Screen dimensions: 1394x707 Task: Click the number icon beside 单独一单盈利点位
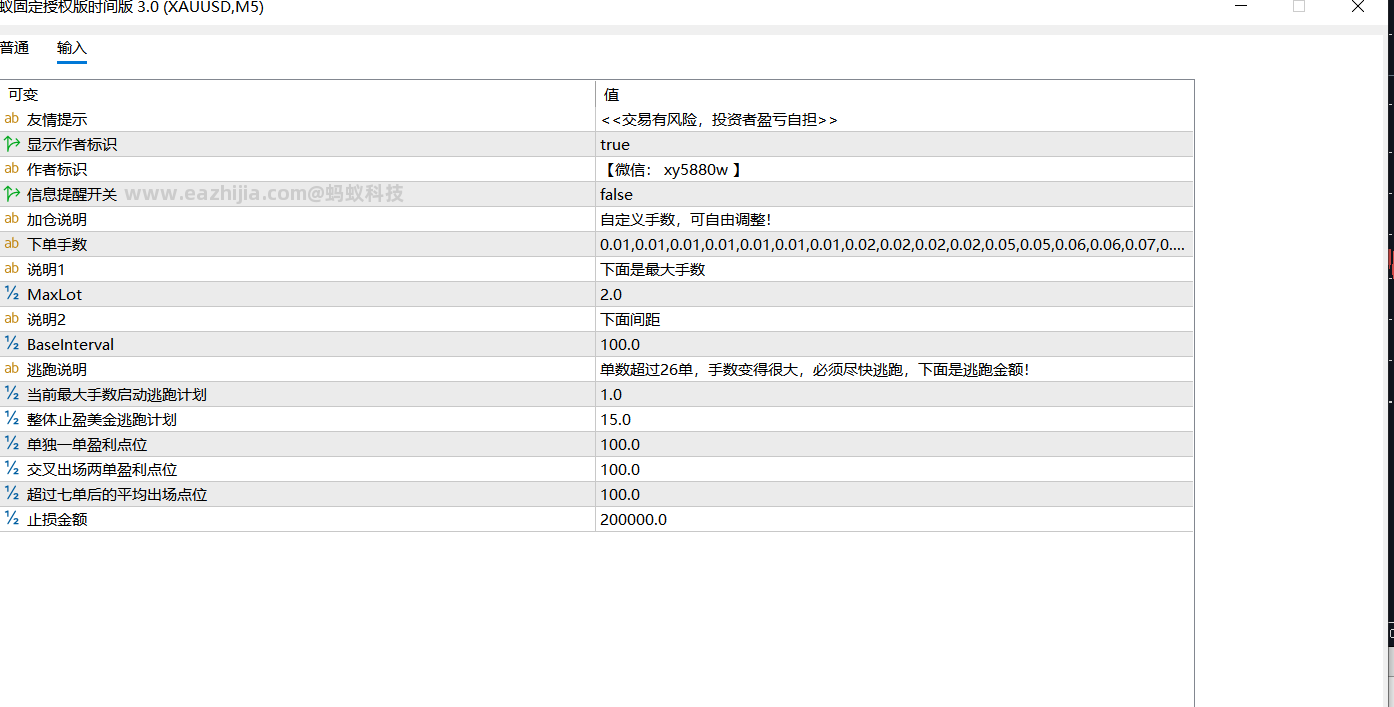[x=12, y=444]
